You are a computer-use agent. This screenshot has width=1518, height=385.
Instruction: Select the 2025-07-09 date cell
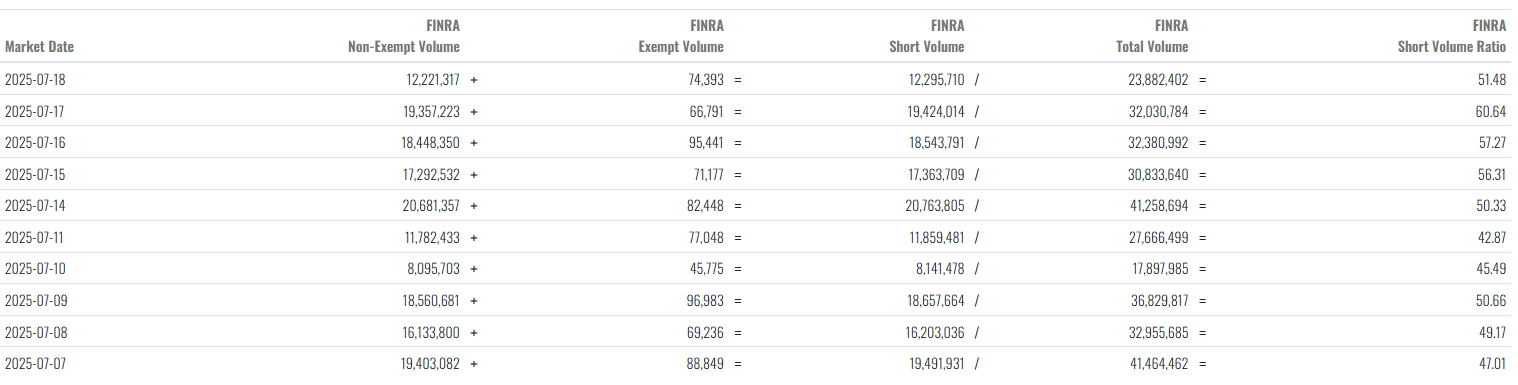pyautogui.click(x=36, y=301)
